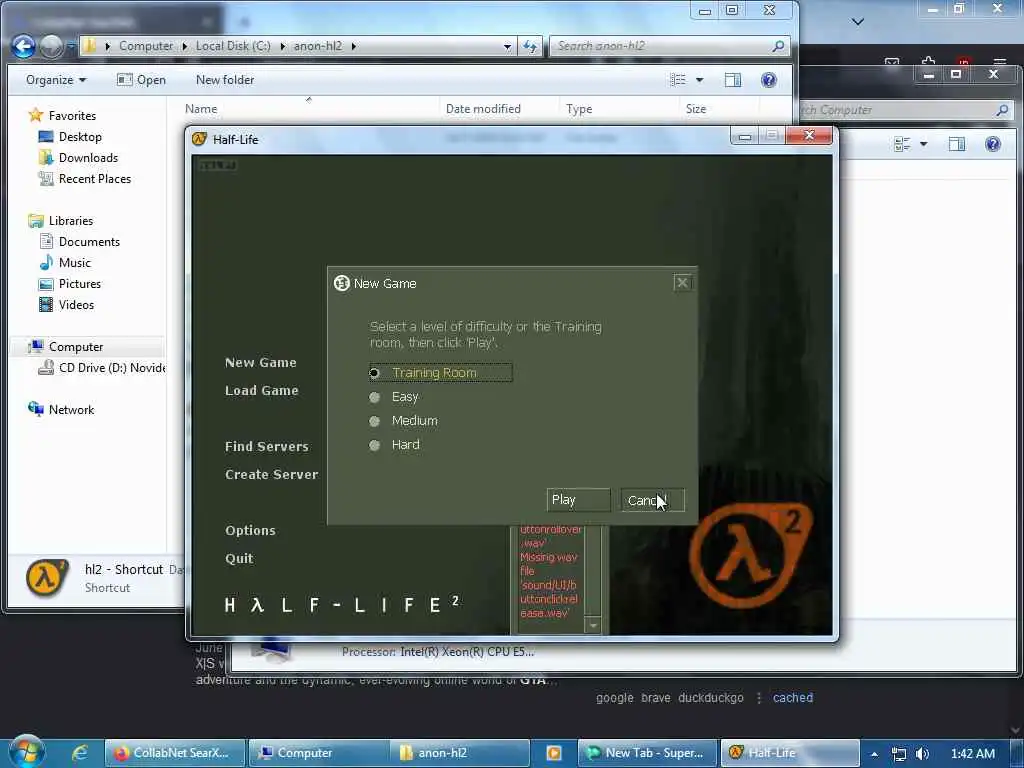1024x768 pixels.
Task: Click the Steam icon in New Game title
Action: tap(342, 283)
